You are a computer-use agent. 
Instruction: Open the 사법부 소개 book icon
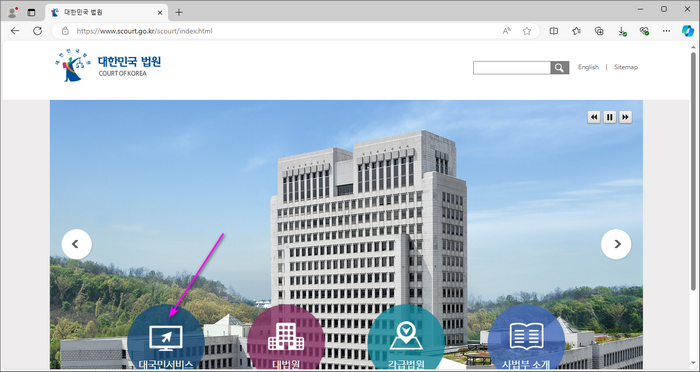(526, 336)
